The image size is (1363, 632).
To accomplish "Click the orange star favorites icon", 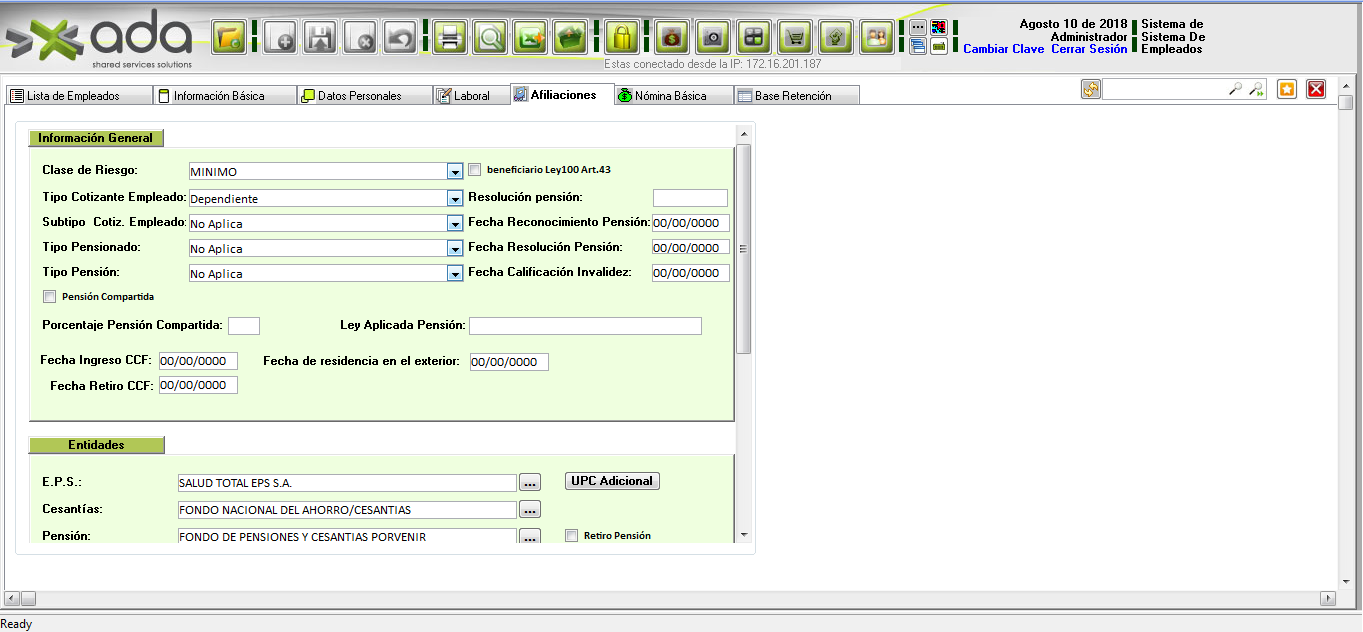I will 1287,89.
